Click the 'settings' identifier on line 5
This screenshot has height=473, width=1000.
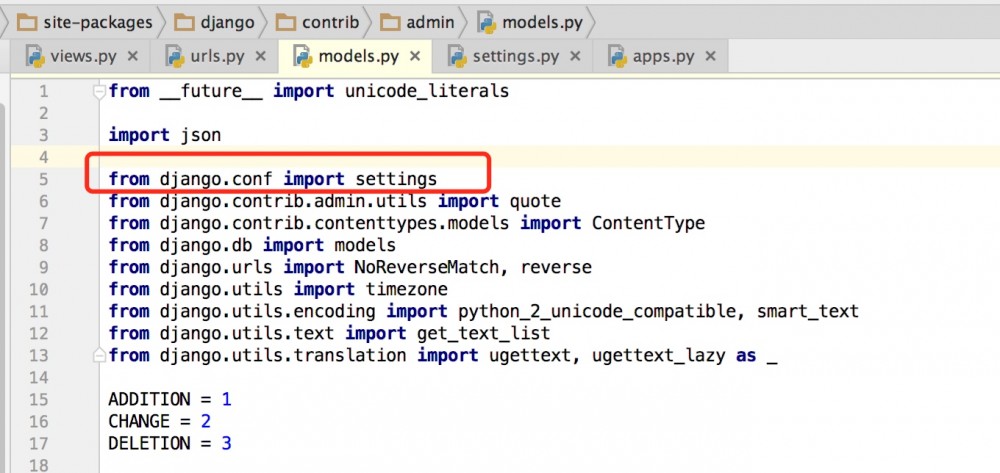[x=396, y=179]
